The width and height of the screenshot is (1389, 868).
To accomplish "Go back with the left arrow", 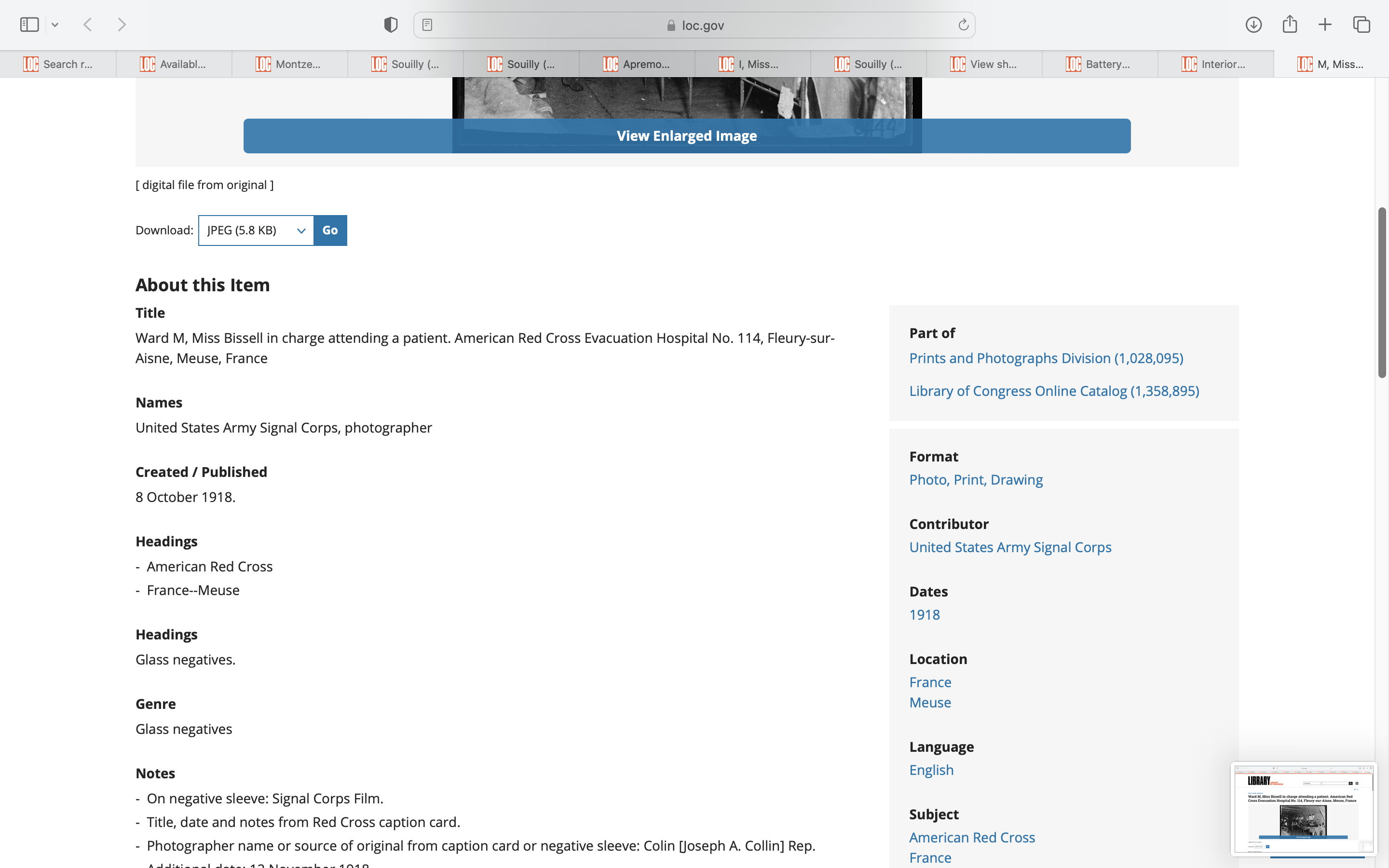I will point(88,25).
